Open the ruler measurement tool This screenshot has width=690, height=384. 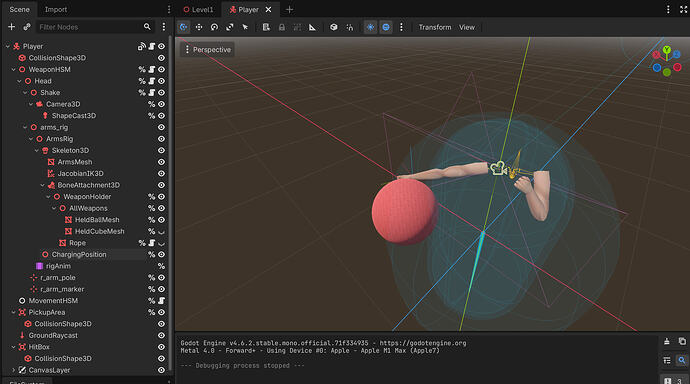(x=312, y=27)
